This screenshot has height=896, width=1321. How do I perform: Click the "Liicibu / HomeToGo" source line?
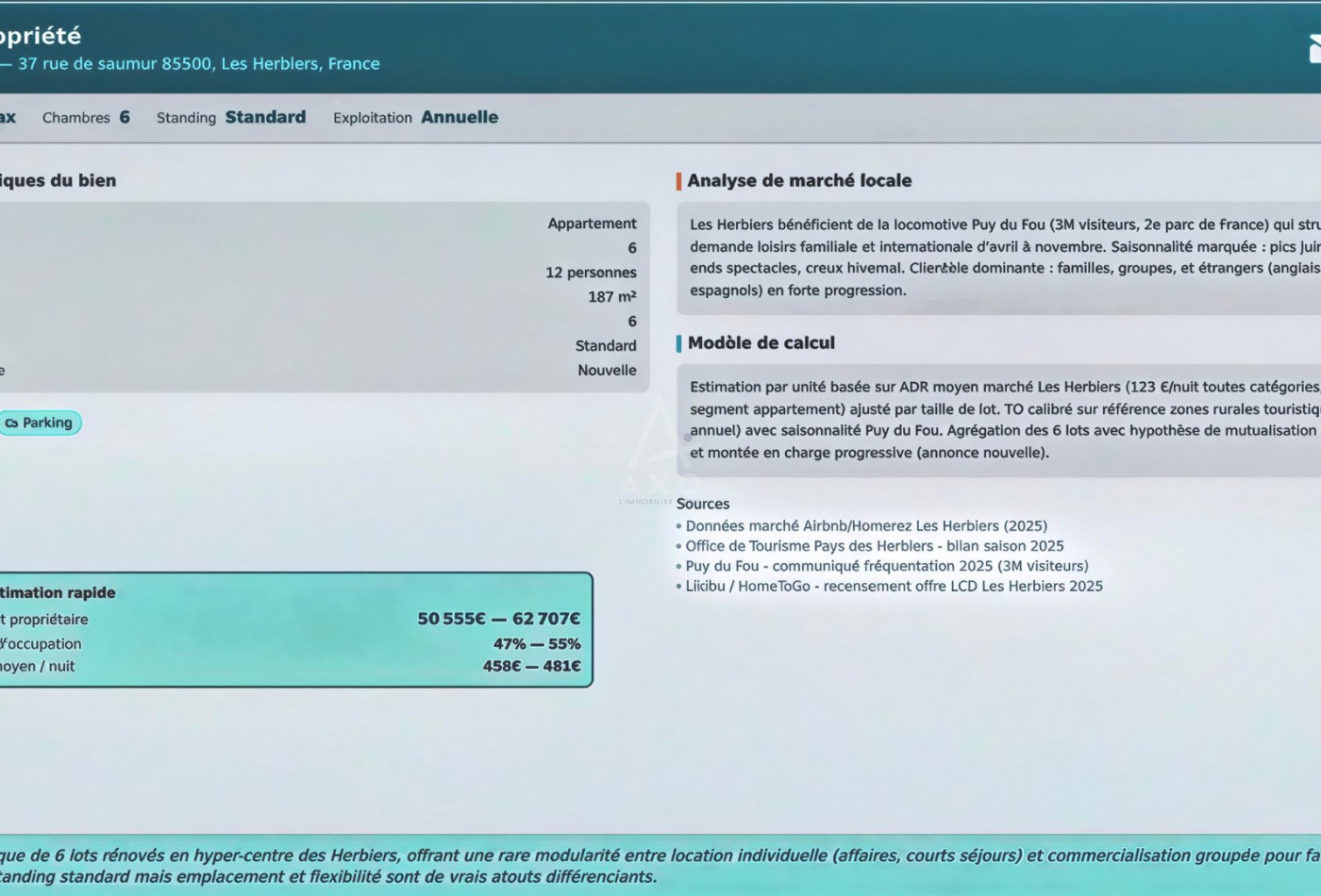(x=890, y=586)
